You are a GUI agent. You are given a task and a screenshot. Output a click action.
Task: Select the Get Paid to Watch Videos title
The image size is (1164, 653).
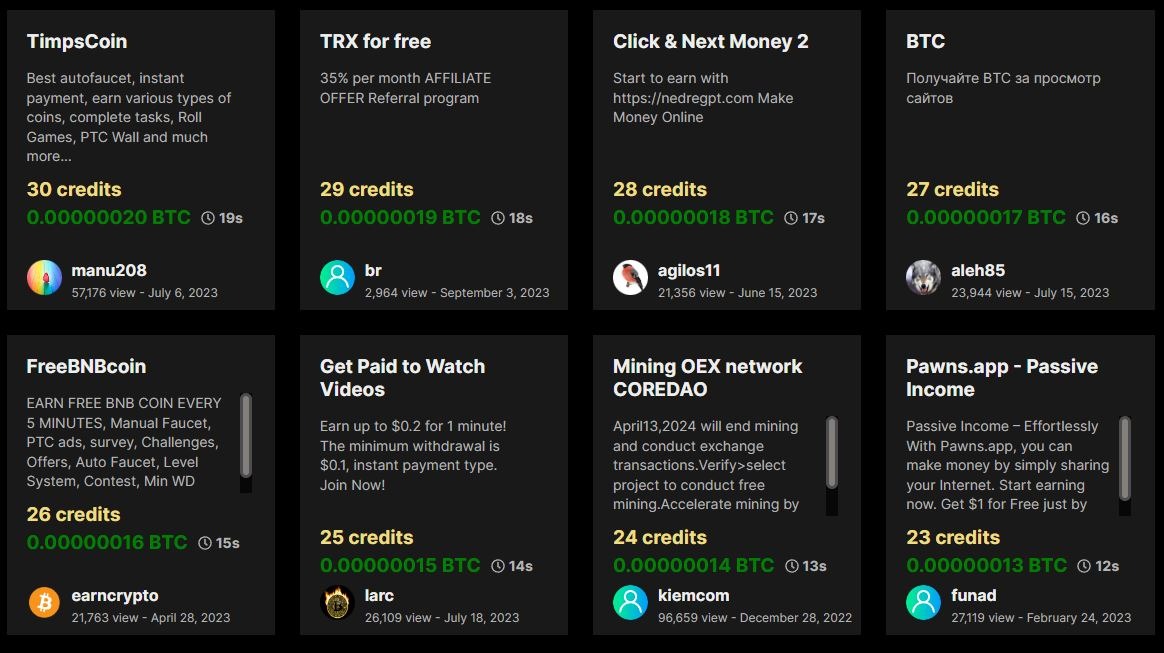coord(402,378)
